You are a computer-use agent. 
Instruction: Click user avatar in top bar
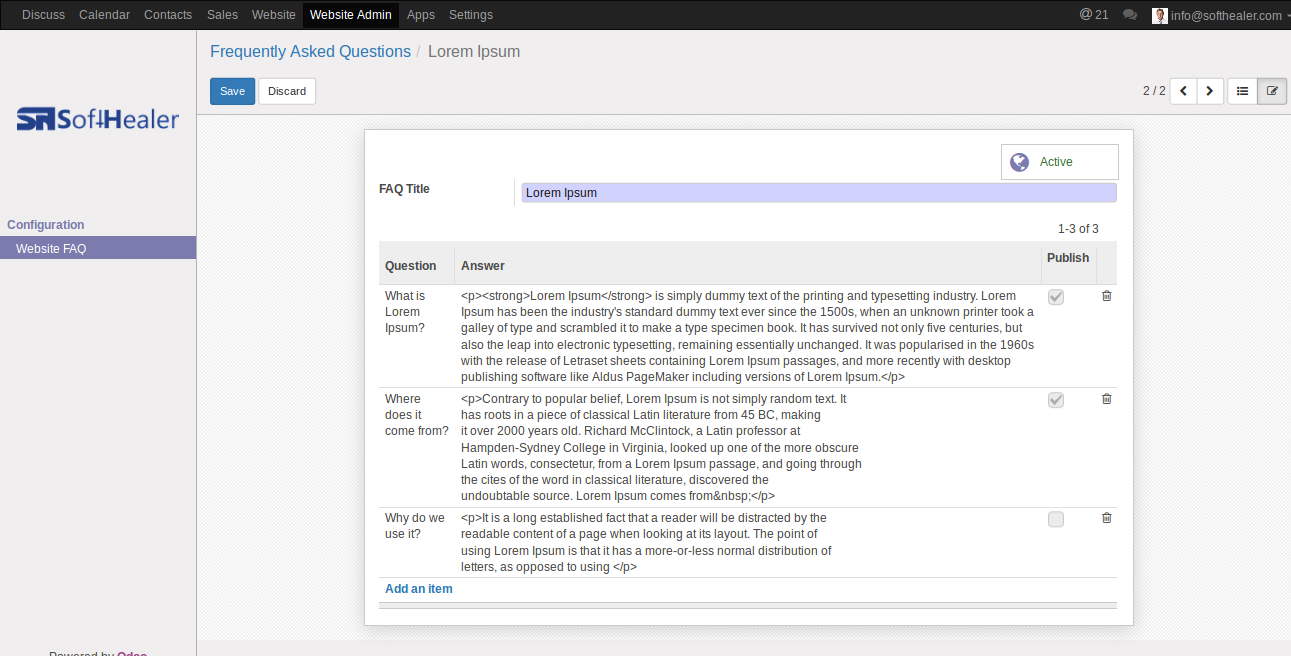click(x=1160, y=15)
